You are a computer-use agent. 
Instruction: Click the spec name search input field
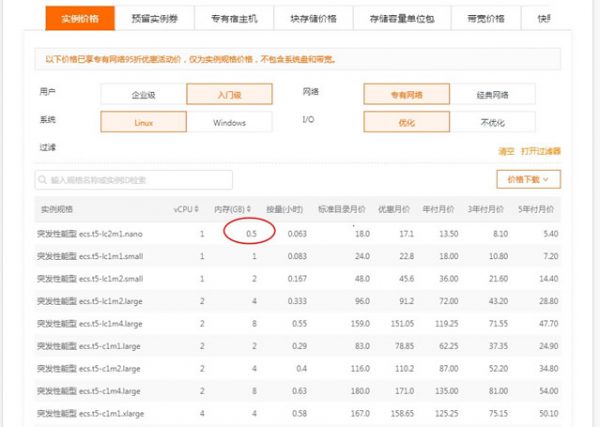(x=150, y=180)
